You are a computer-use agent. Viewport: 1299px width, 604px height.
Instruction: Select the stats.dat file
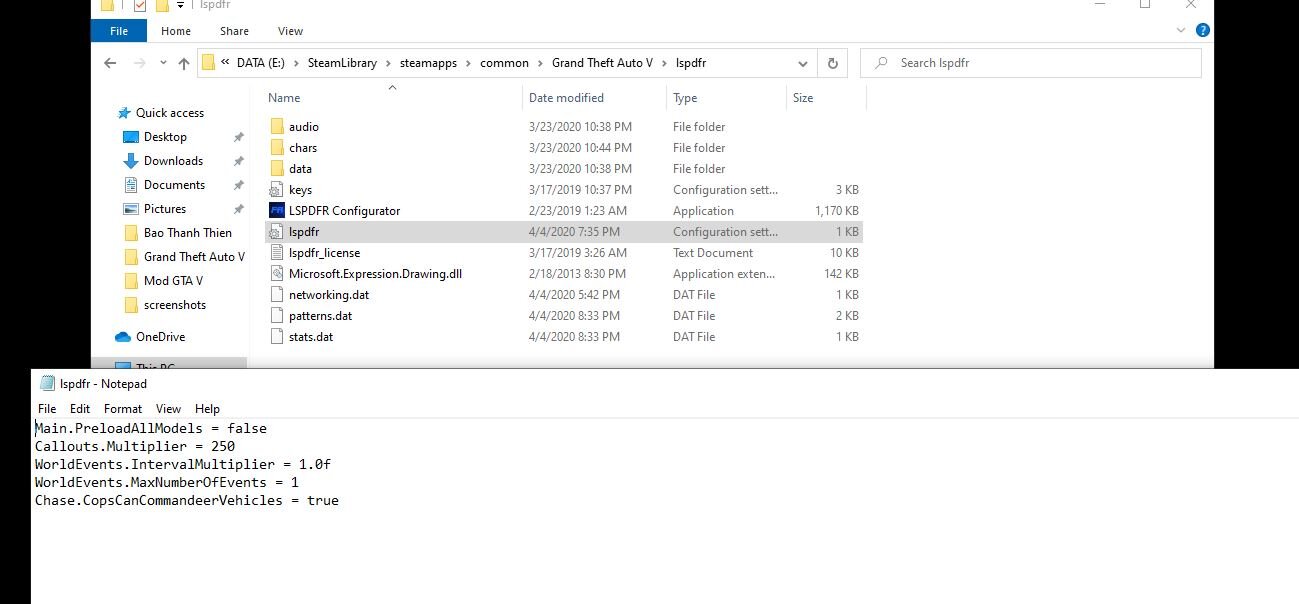311,337
